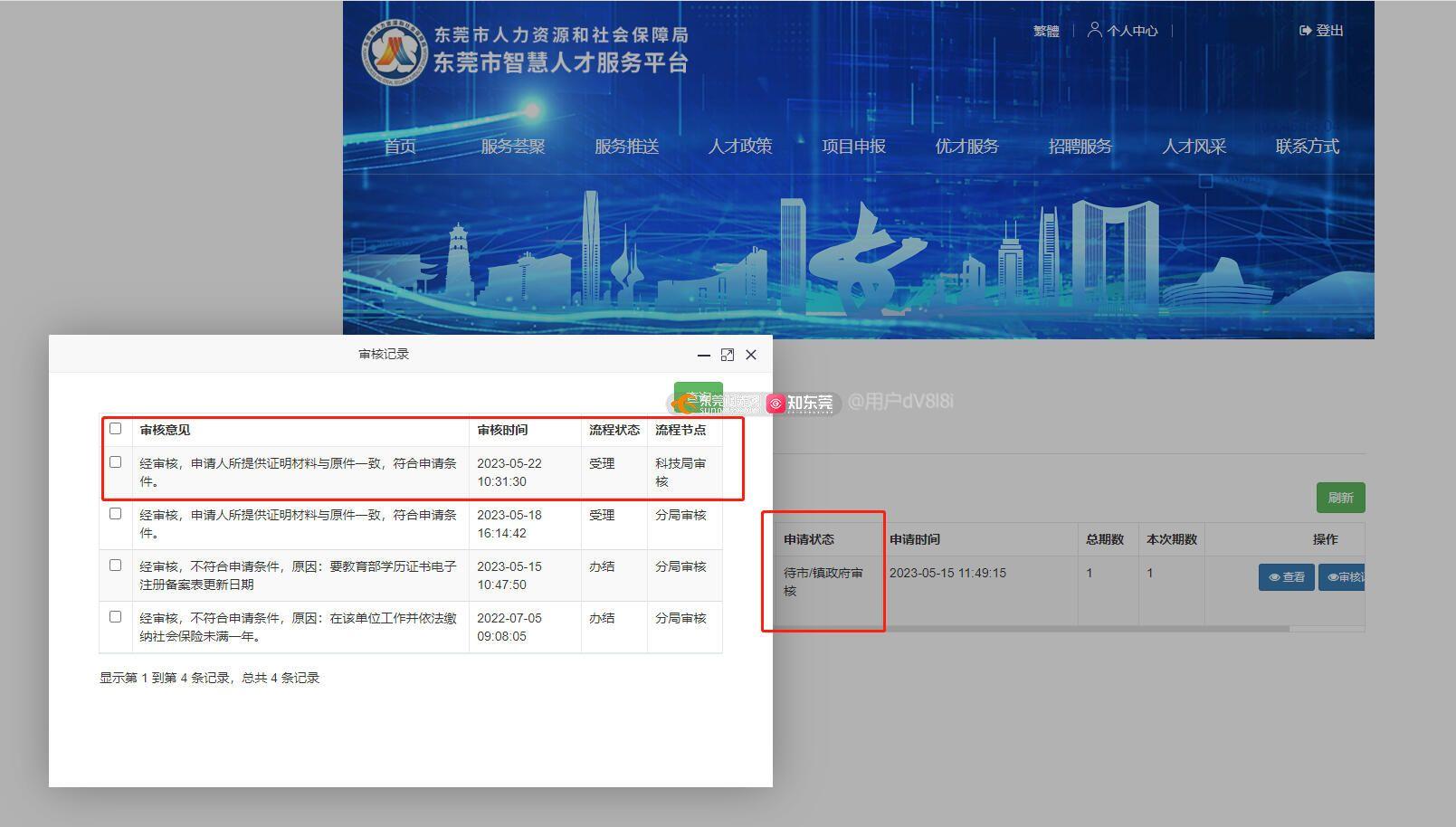Click the horizontal scrollbar under application table

pyautogui.click(x=1032, y=629)
